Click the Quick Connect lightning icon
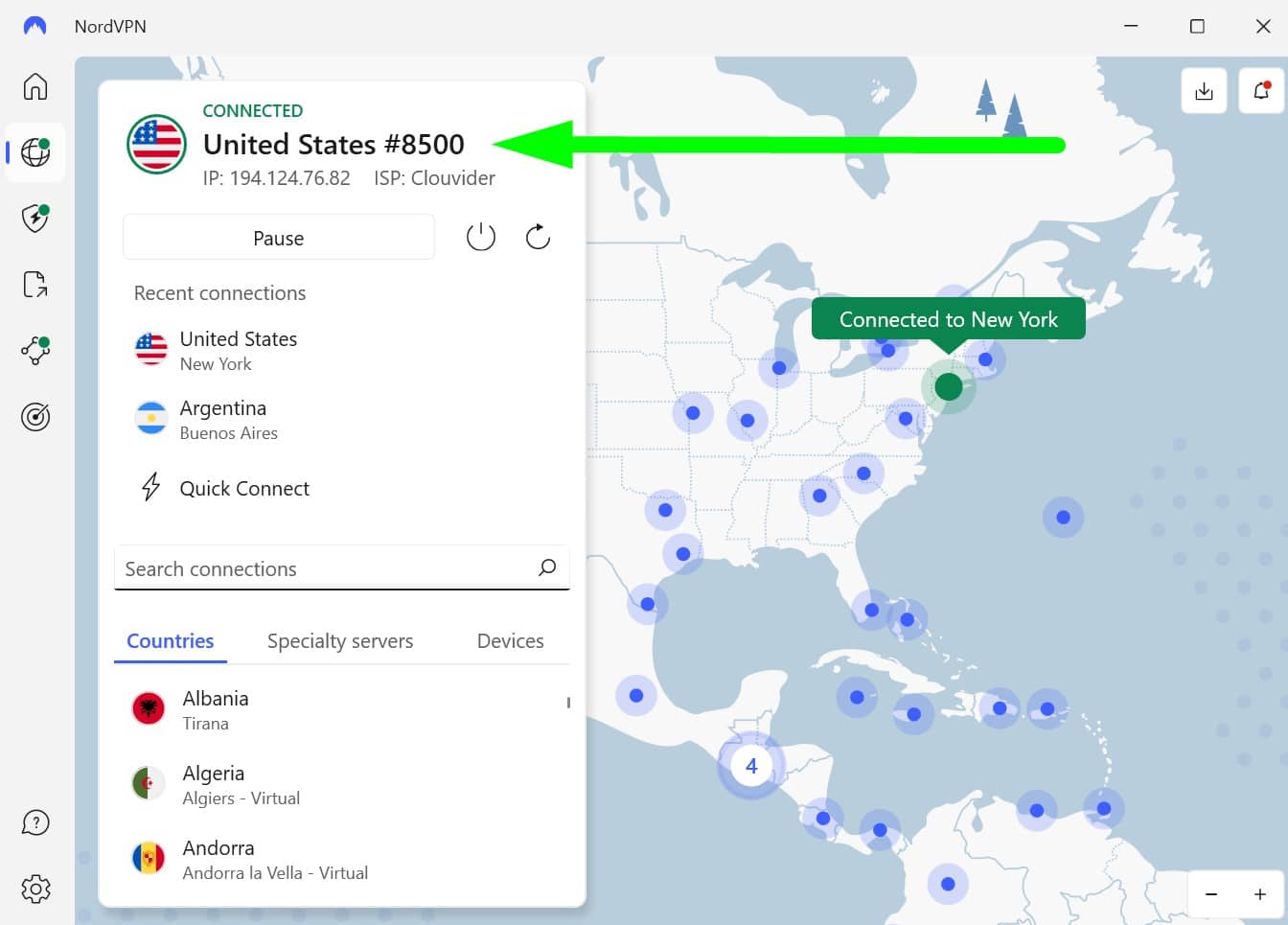The image size is (1288, 925). pos(151,487)
